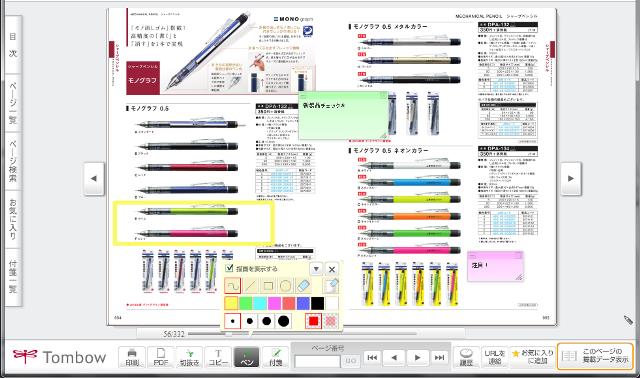Viewport: 640px width, 378px height.
Task: Select the rectangle drawing tool
Action: click(x=268, y=286)
